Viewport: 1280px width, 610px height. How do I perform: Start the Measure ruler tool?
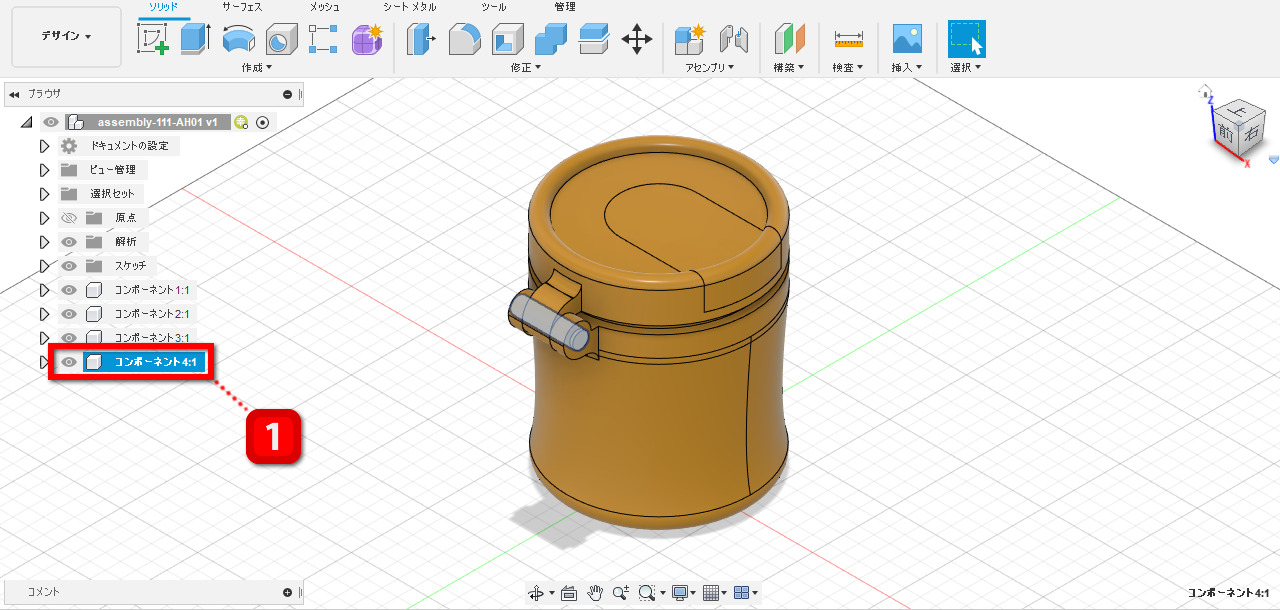(848, 39)
